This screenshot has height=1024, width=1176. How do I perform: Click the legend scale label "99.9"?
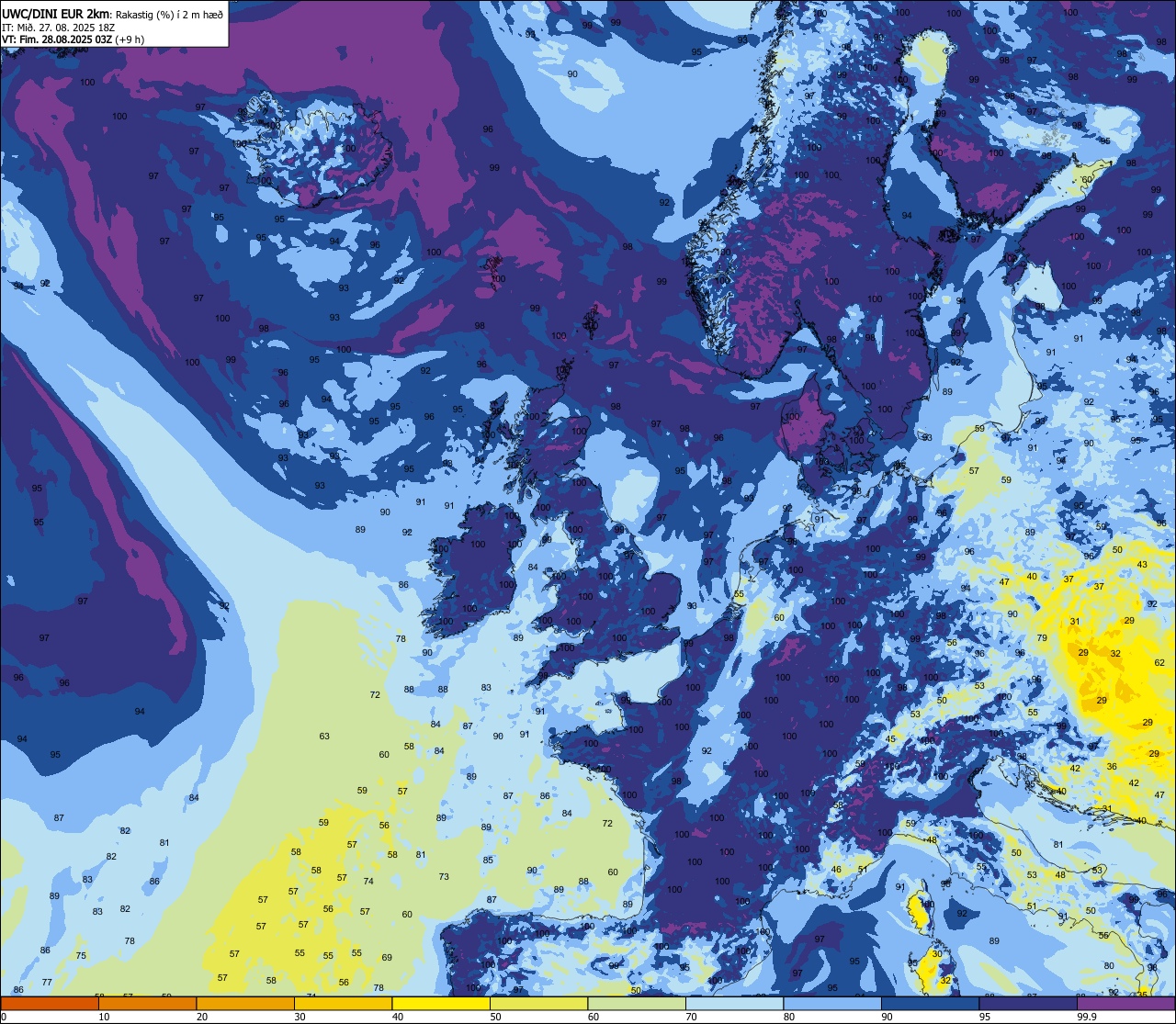(x=1088, y=1017)
